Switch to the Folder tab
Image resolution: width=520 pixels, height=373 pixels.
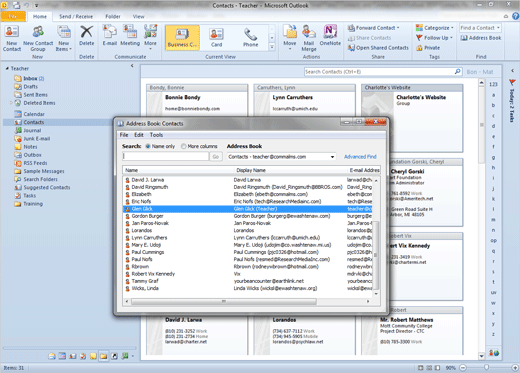click(x=113, y=16)
